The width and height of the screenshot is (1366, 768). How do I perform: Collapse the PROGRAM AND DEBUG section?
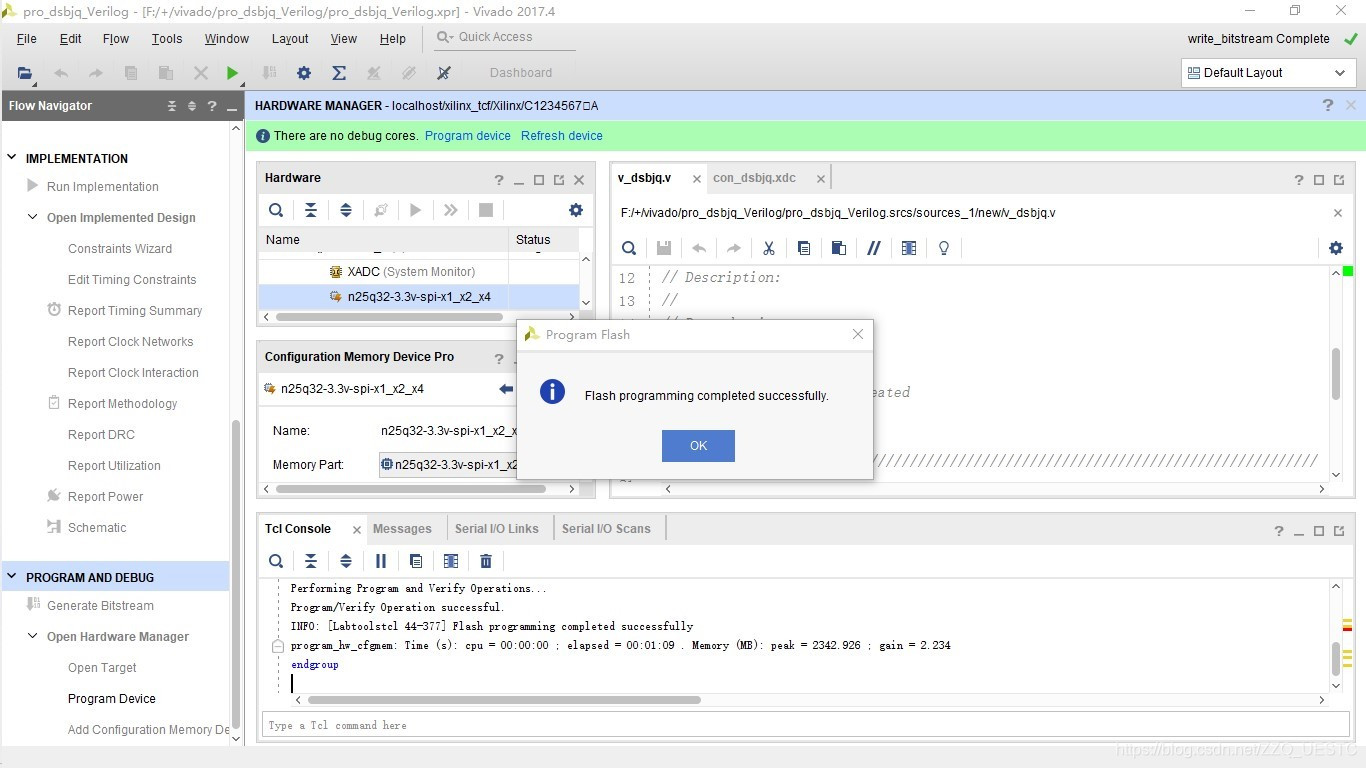point(13,577)
